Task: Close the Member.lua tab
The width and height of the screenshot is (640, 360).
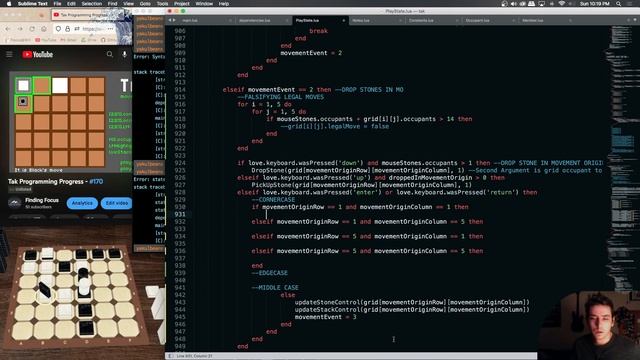Action: point(570,20)
